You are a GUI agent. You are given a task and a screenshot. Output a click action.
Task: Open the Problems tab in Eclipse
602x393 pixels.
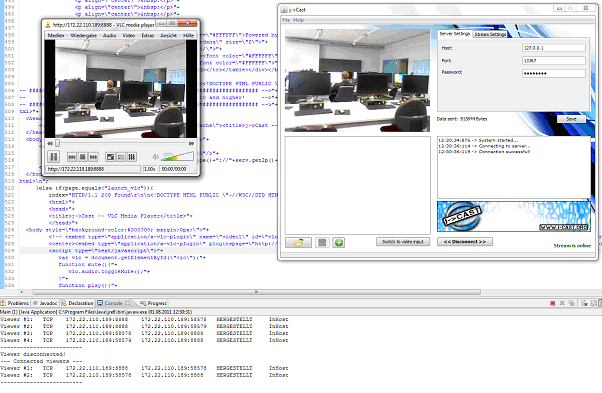(15, 303)
